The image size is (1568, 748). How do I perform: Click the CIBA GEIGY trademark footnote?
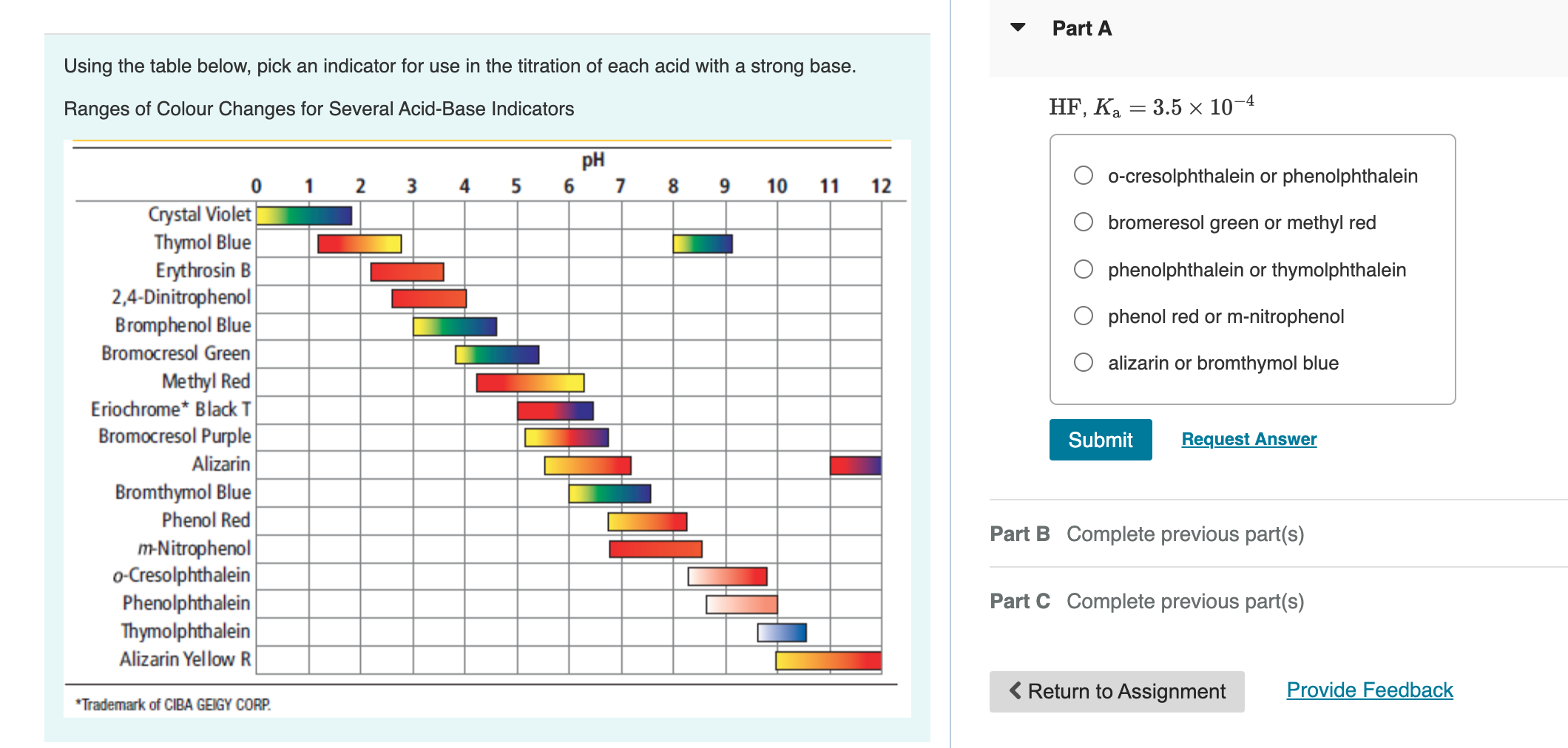(172, 704)
